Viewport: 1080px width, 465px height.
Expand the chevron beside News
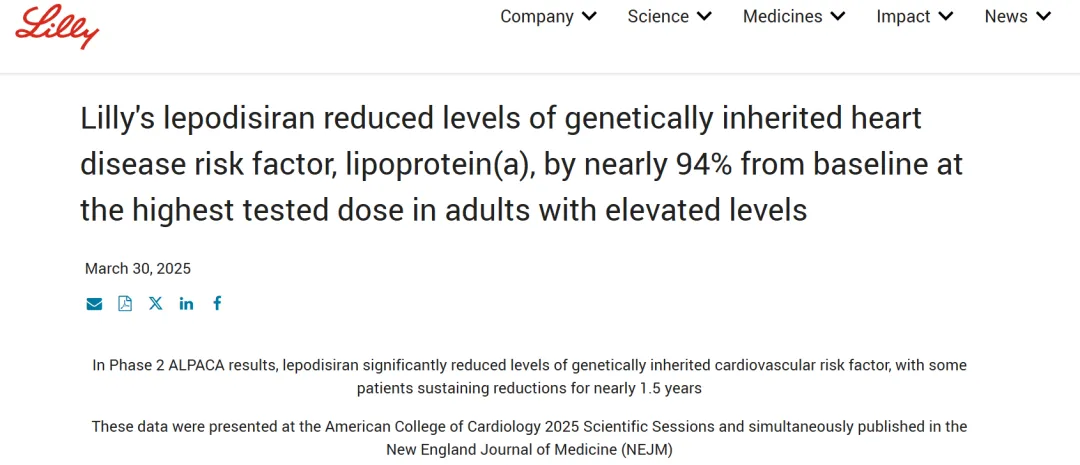[x=1044, y=17]
